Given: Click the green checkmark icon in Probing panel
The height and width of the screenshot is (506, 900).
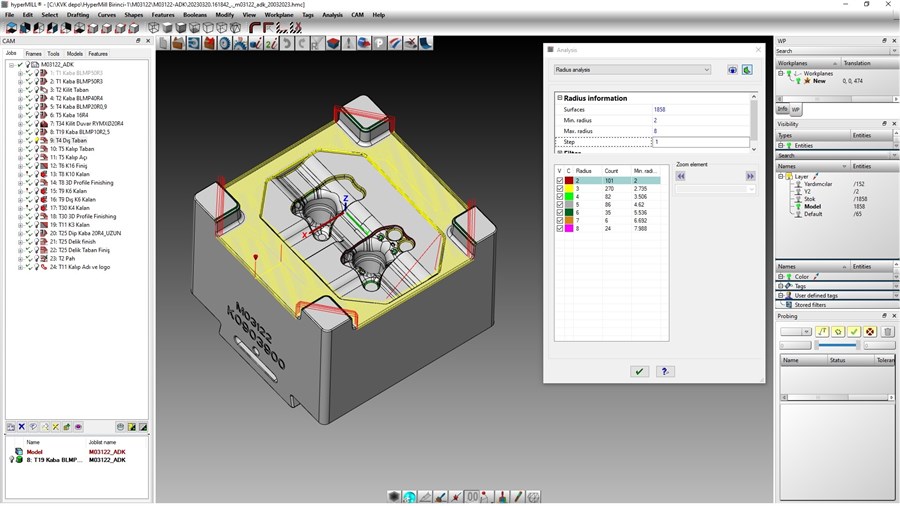Looking at the screenshot, I should [854, 332].
